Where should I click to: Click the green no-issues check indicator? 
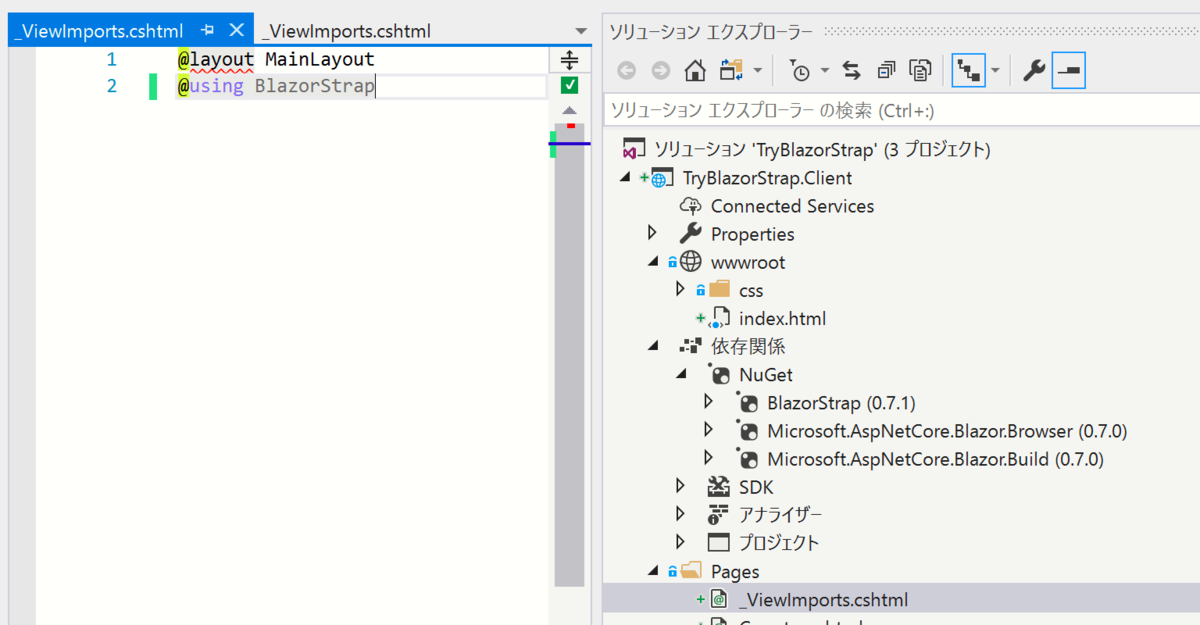570,86
